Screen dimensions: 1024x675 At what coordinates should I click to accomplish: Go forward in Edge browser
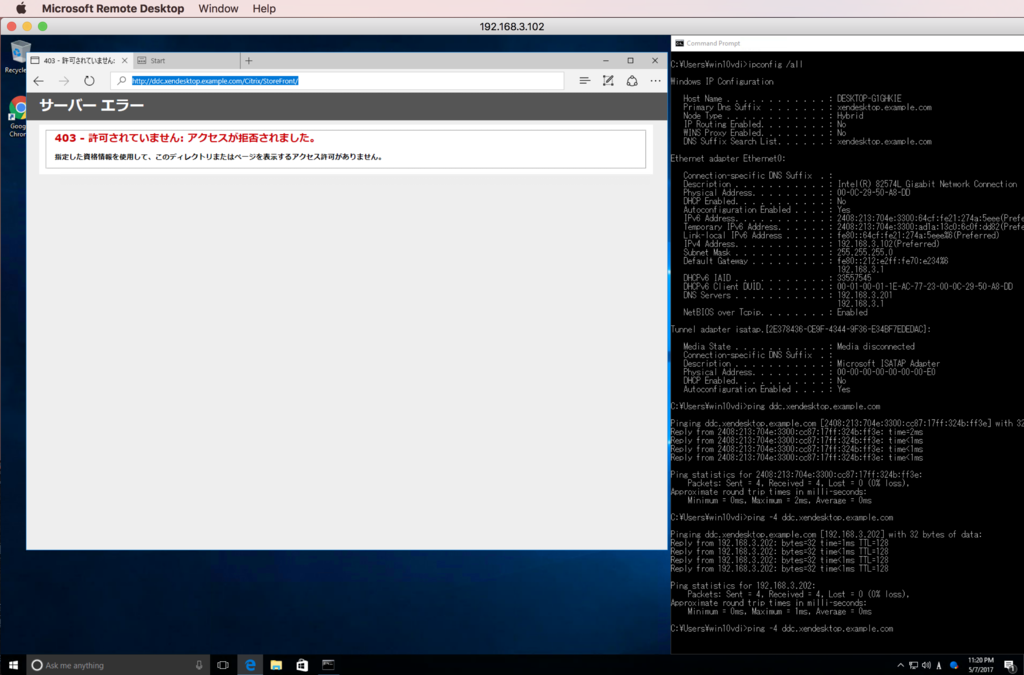[x=64, y=81]
